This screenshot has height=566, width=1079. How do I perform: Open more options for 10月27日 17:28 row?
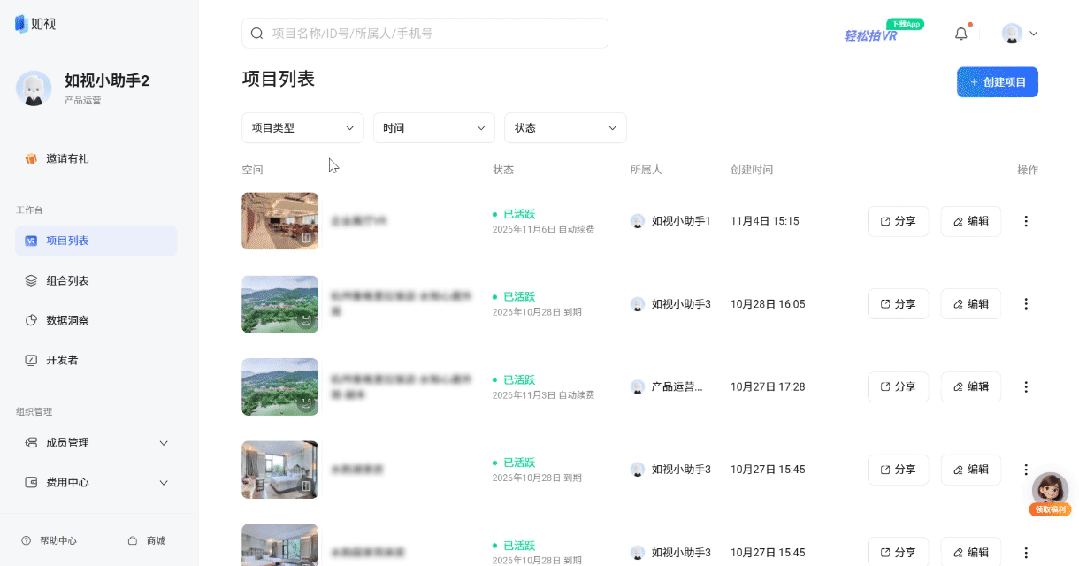click(x=1026, y=387)
